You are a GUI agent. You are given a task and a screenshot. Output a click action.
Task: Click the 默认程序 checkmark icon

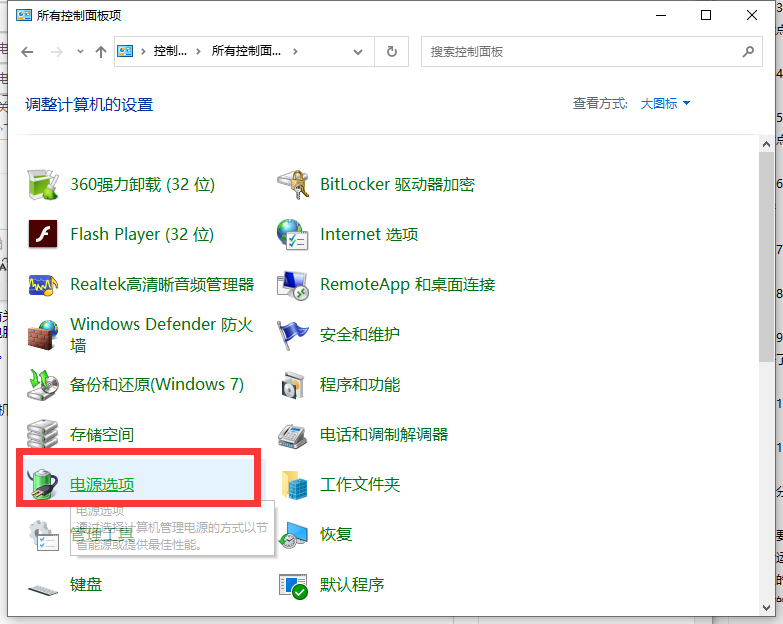(x=293, y=586)
